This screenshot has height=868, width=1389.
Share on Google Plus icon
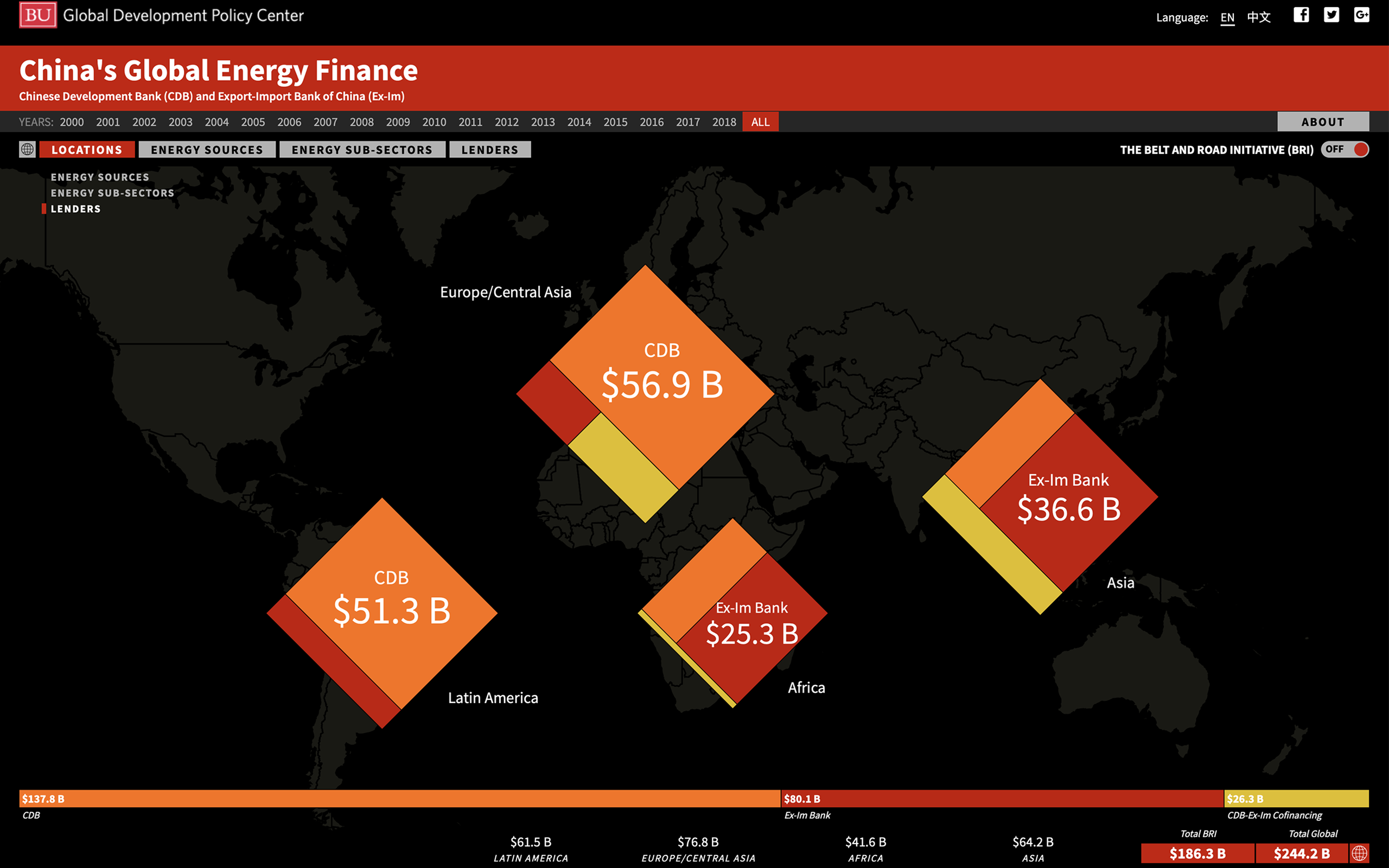(1361, 15)
